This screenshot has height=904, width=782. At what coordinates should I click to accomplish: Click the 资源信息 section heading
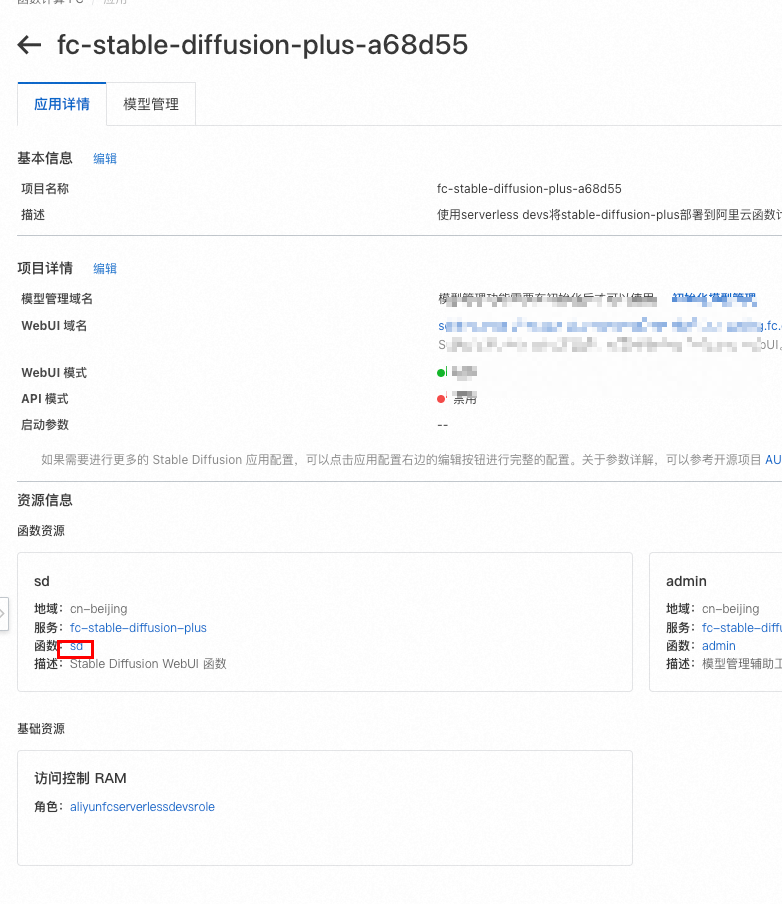pyautogui.click(x=45, y=500)
